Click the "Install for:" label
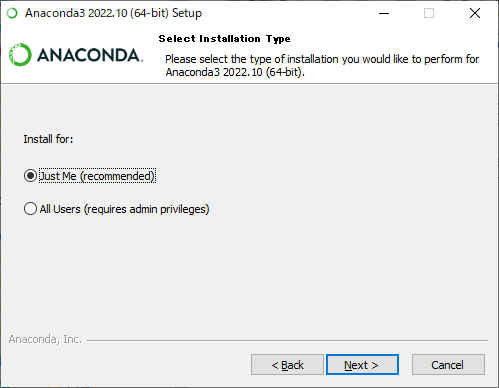The image size is (499, 388). coord(48,139)
